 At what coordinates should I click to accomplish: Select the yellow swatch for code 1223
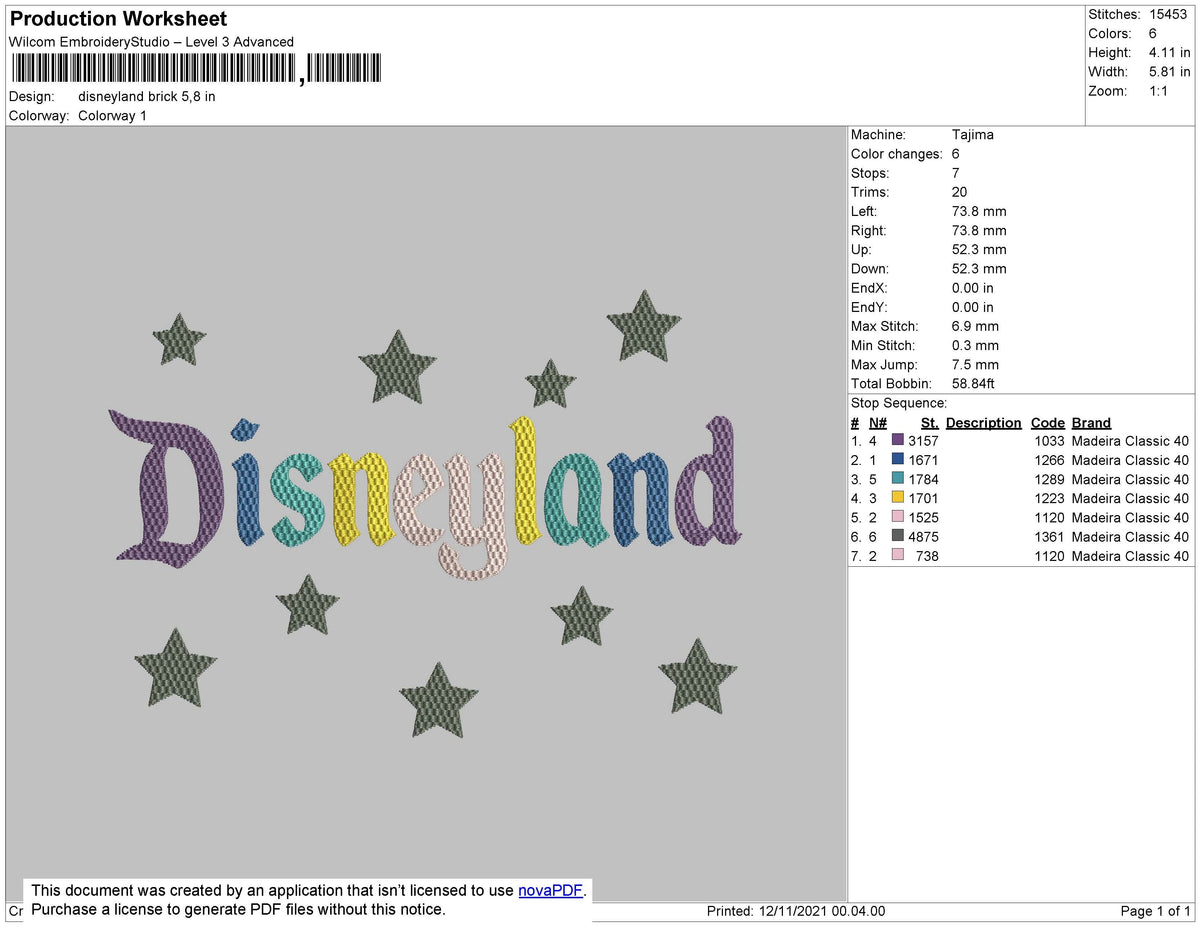[x=898, y=498]
